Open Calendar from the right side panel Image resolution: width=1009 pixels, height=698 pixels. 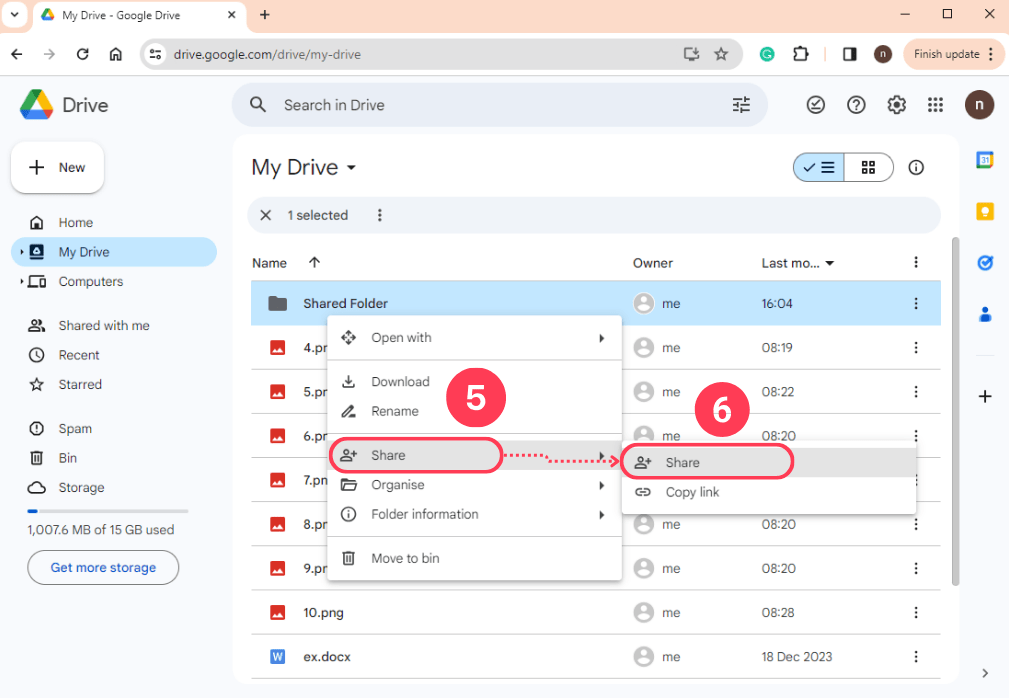(x=985, y=159)
